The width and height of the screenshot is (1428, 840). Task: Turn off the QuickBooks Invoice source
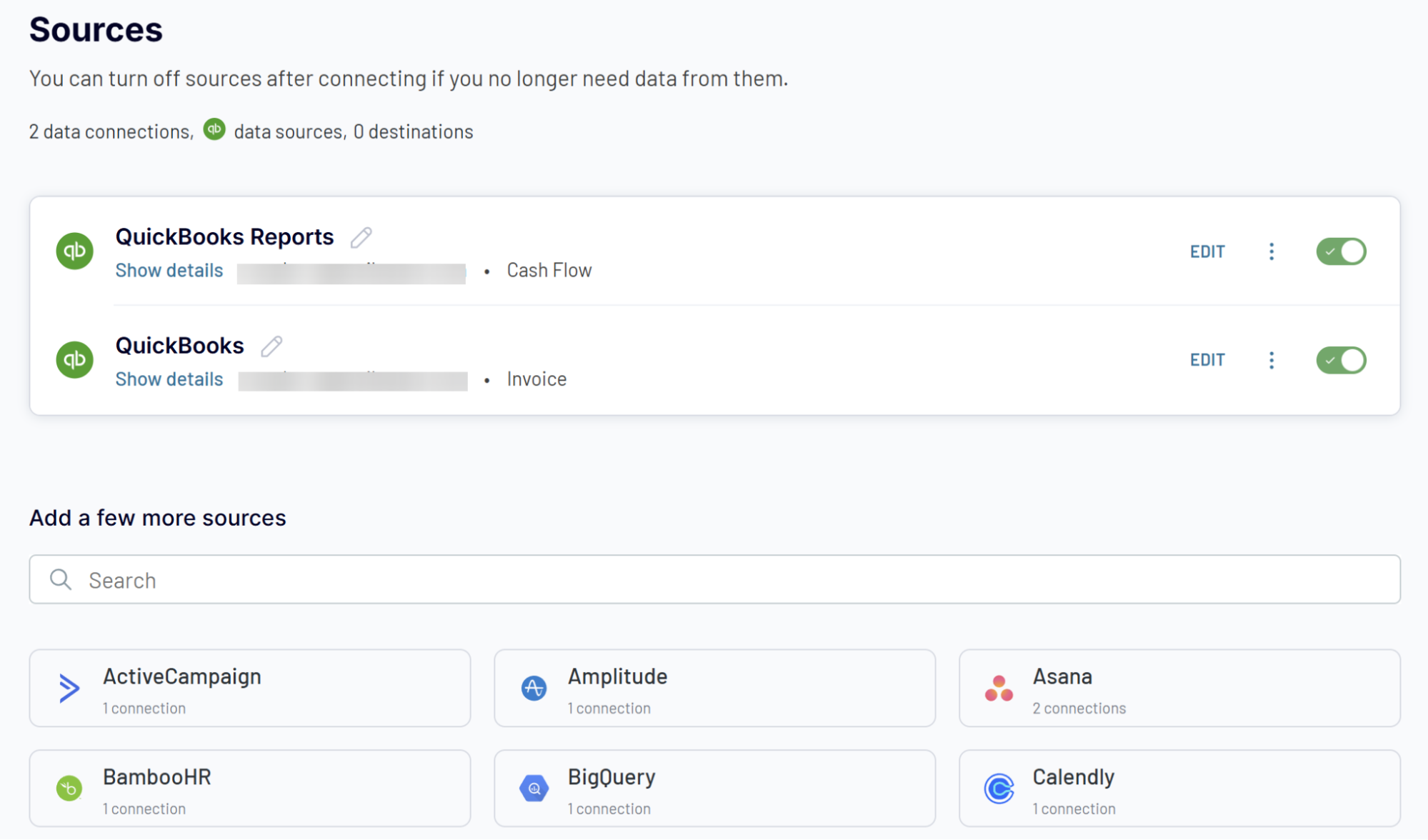(x=1341, y=360)
